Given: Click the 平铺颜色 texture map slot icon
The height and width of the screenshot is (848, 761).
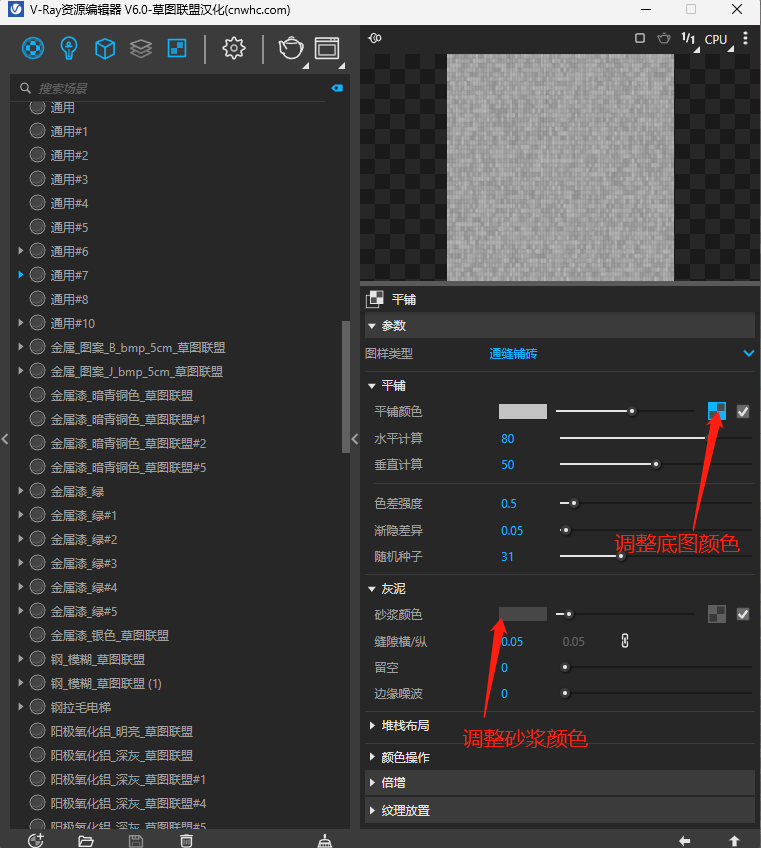Looking at the screenshot, I should pyautogui.click(x=717, y=411).
